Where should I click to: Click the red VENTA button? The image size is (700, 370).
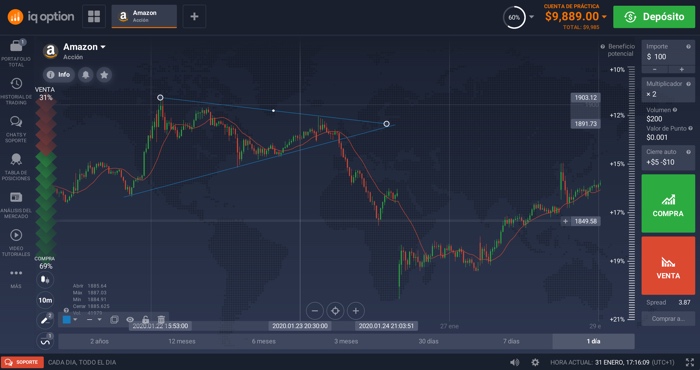[668, 266]
